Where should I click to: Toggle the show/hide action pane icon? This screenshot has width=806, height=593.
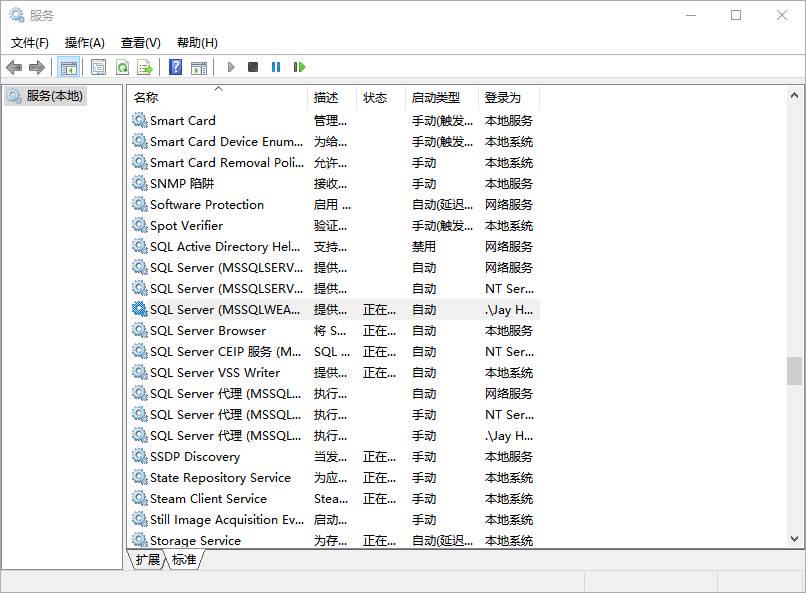click(x=199, y=67)
